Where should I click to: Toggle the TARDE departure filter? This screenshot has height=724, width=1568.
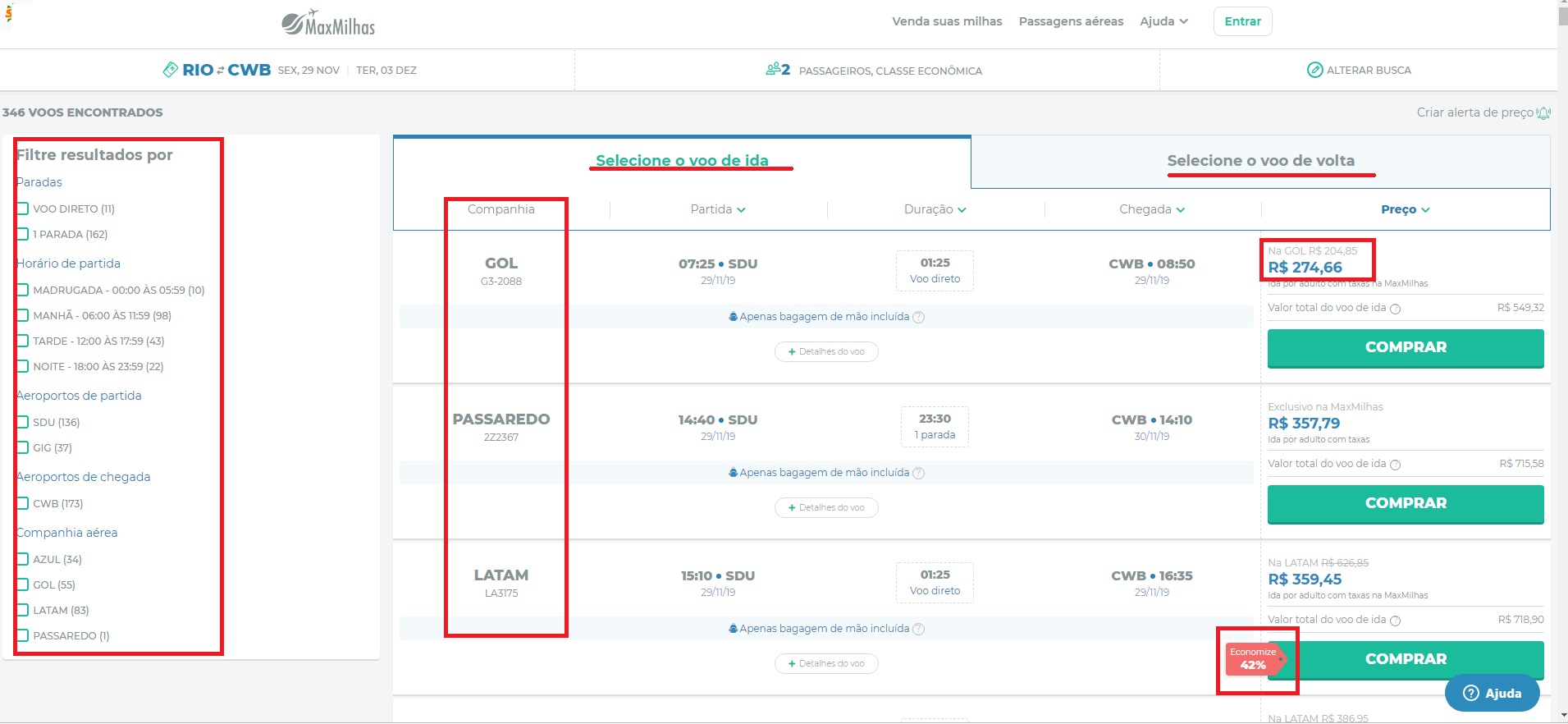point(23,341)
